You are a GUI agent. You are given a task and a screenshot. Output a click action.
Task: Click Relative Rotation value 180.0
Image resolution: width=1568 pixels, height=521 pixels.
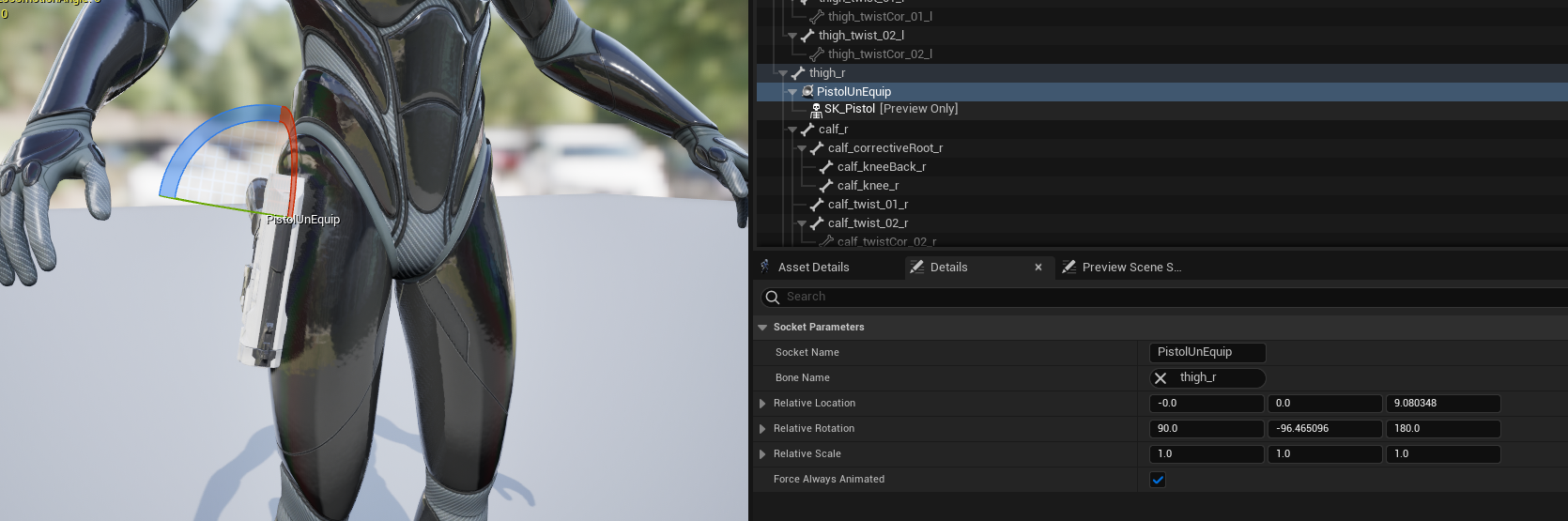pos(1443,428)
